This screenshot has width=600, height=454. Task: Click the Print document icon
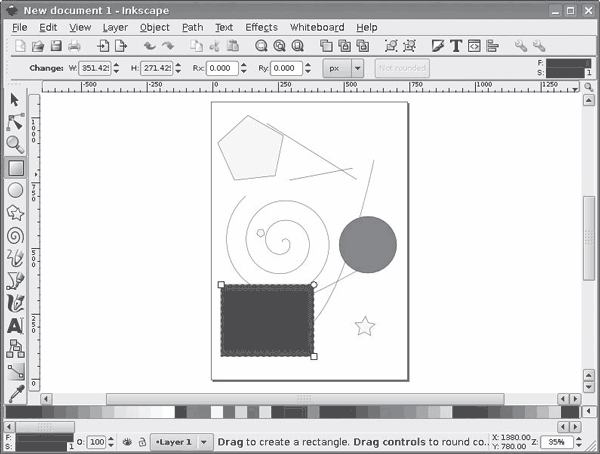[73, 46]
